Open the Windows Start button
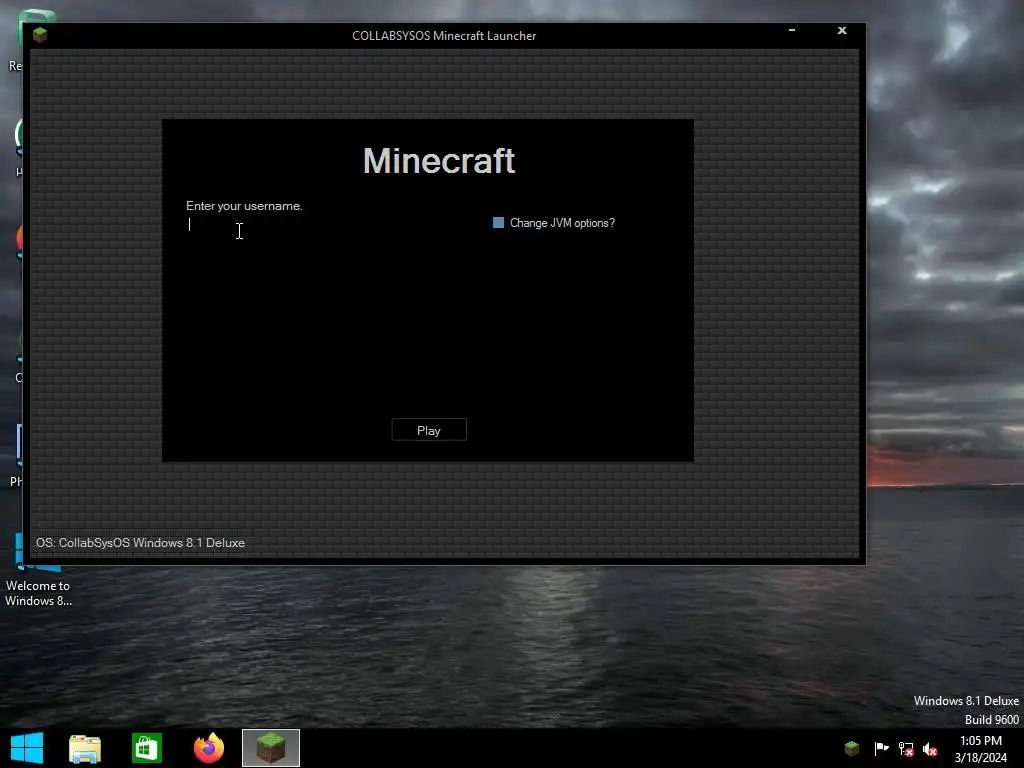 tap(27, 748)
